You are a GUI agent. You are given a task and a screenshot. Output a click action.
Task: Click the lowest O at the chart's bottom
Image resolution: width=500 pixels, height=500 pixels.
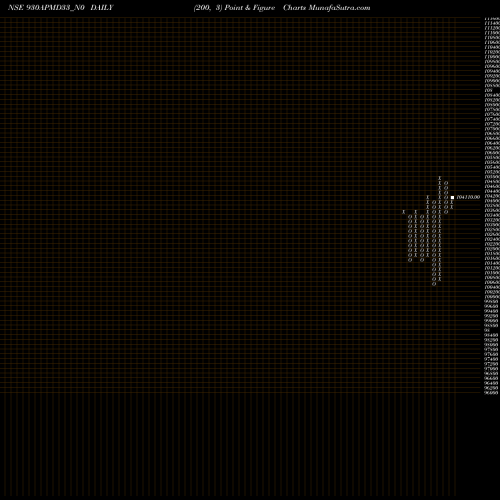[x=434, y=284]
